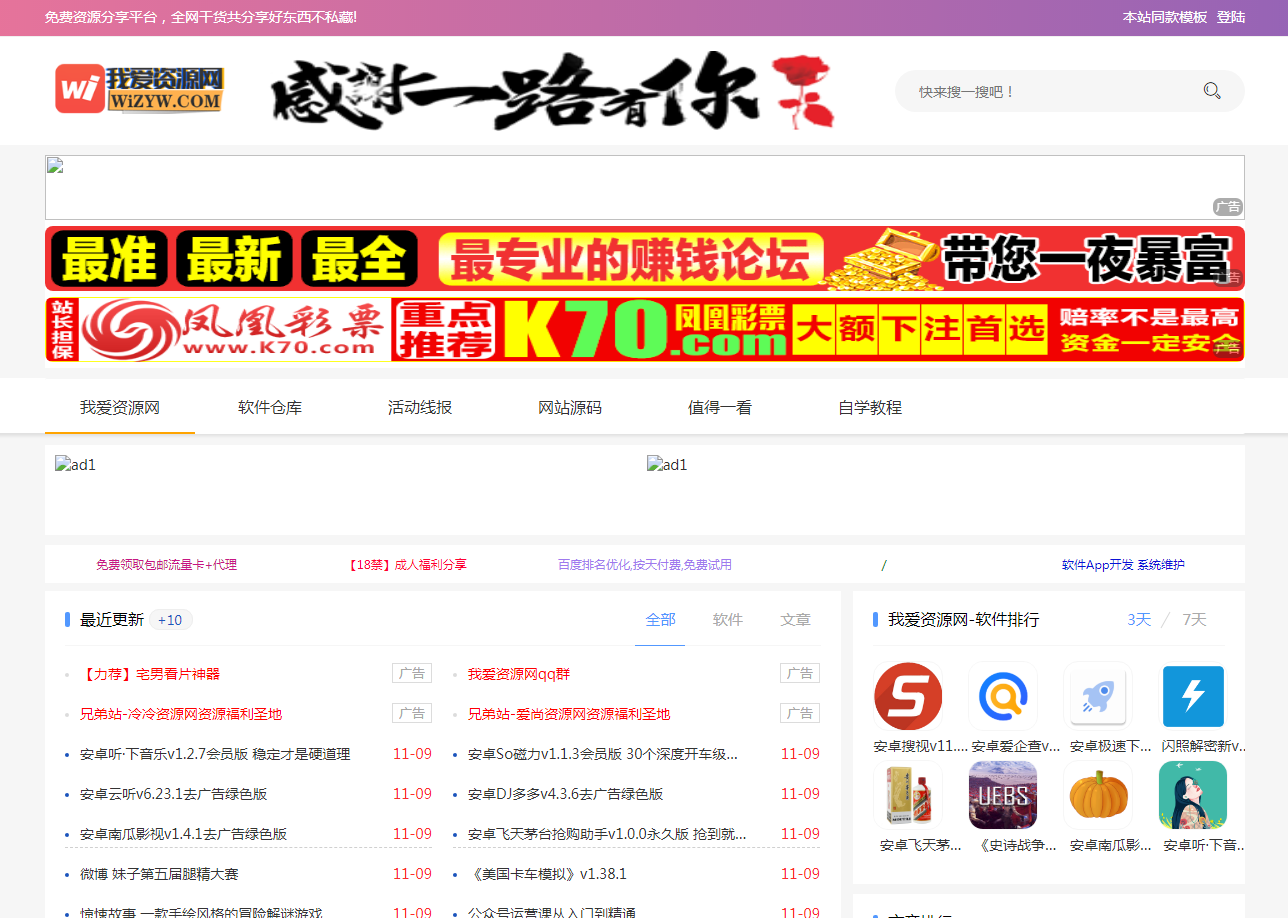Viewport: 1288px width, 918px height.
Task: Open the 安卓云听v6.23.1 article link
Action: click(x=174, y=794)
